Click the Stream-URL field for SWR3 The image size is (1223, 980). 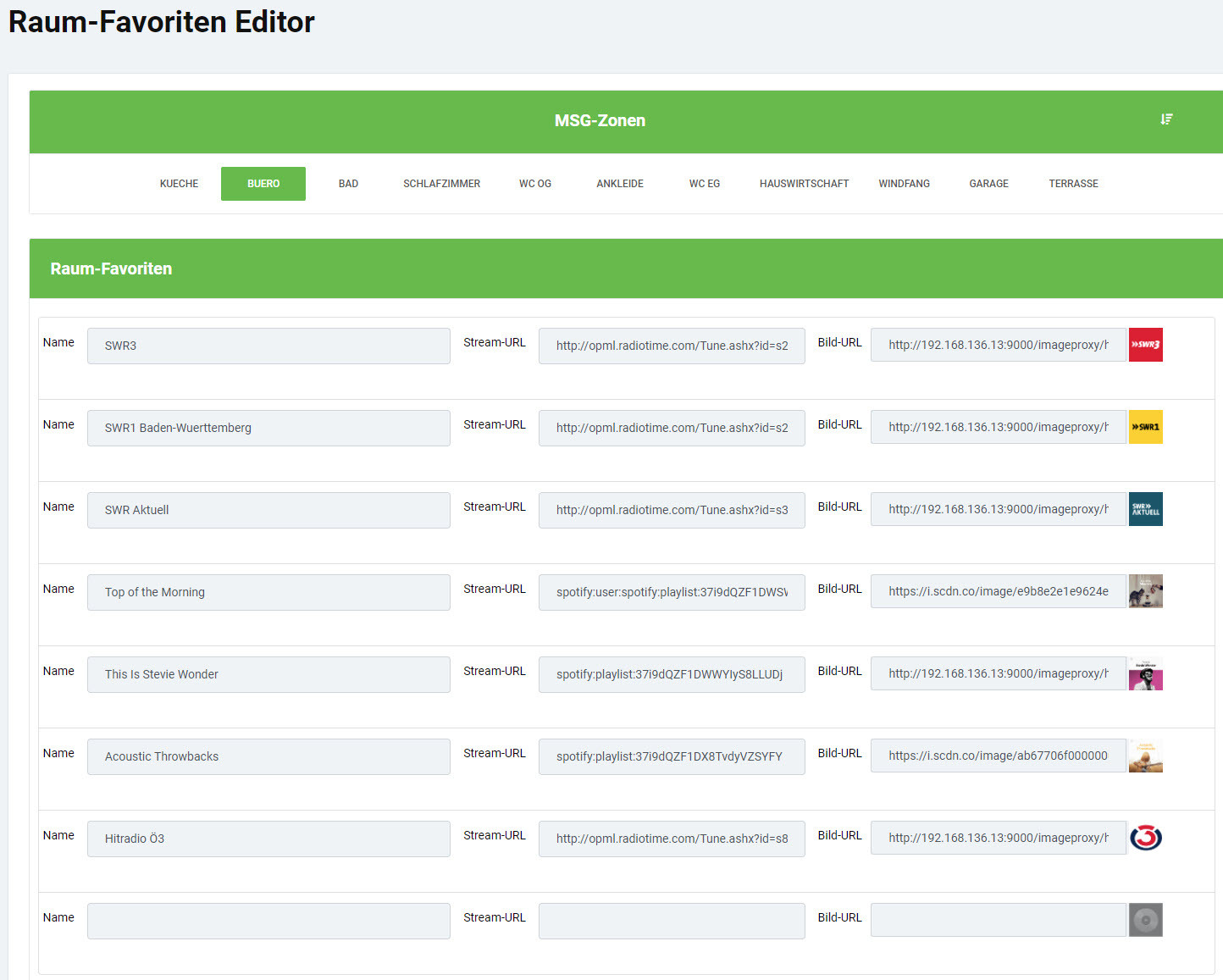tap(672, 346)
